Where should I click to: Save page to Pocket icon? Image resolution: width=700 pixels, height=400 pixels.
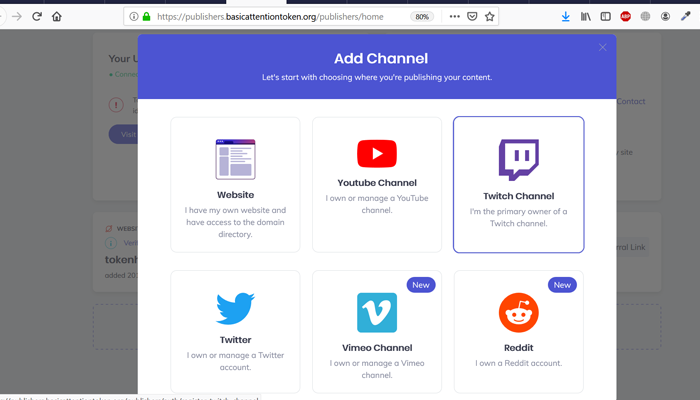(472, 17)
